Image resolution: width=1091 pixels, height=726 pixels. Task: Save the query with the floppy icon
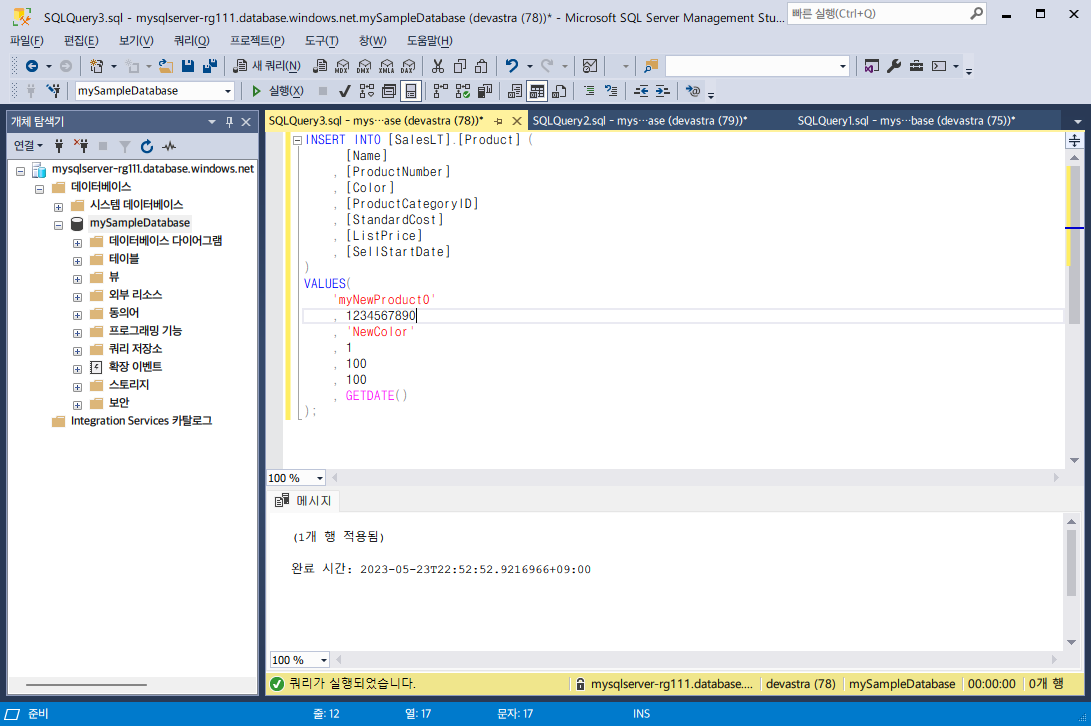click(188, 66)
